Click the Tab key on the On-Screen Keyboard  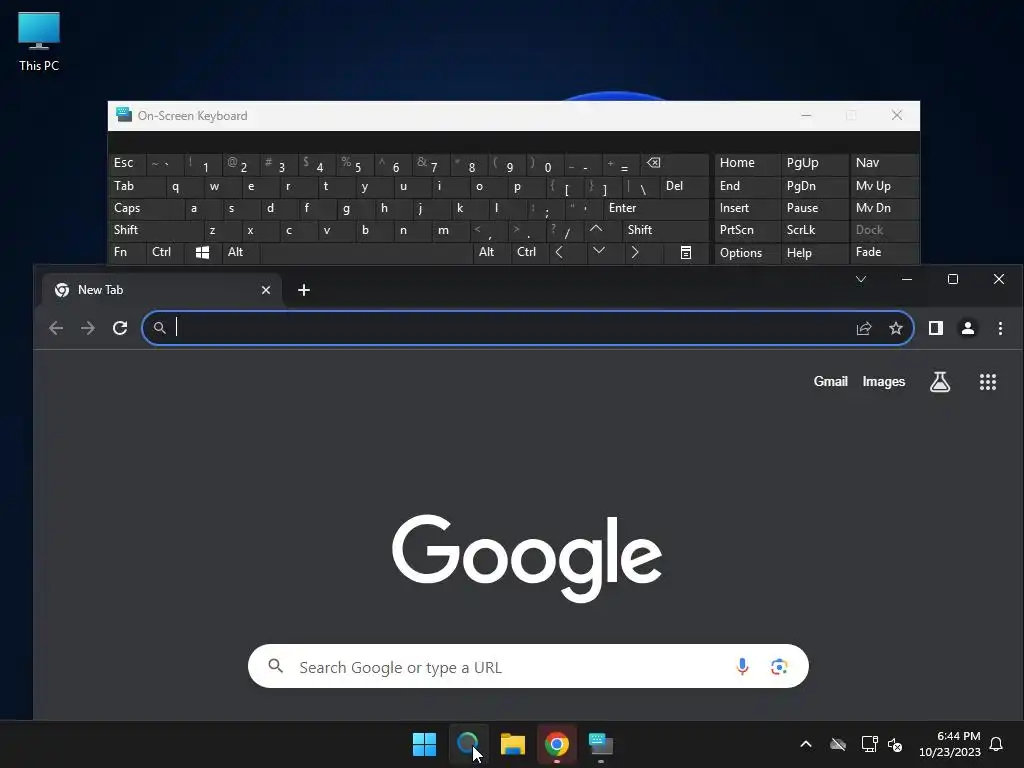[136, 186]
